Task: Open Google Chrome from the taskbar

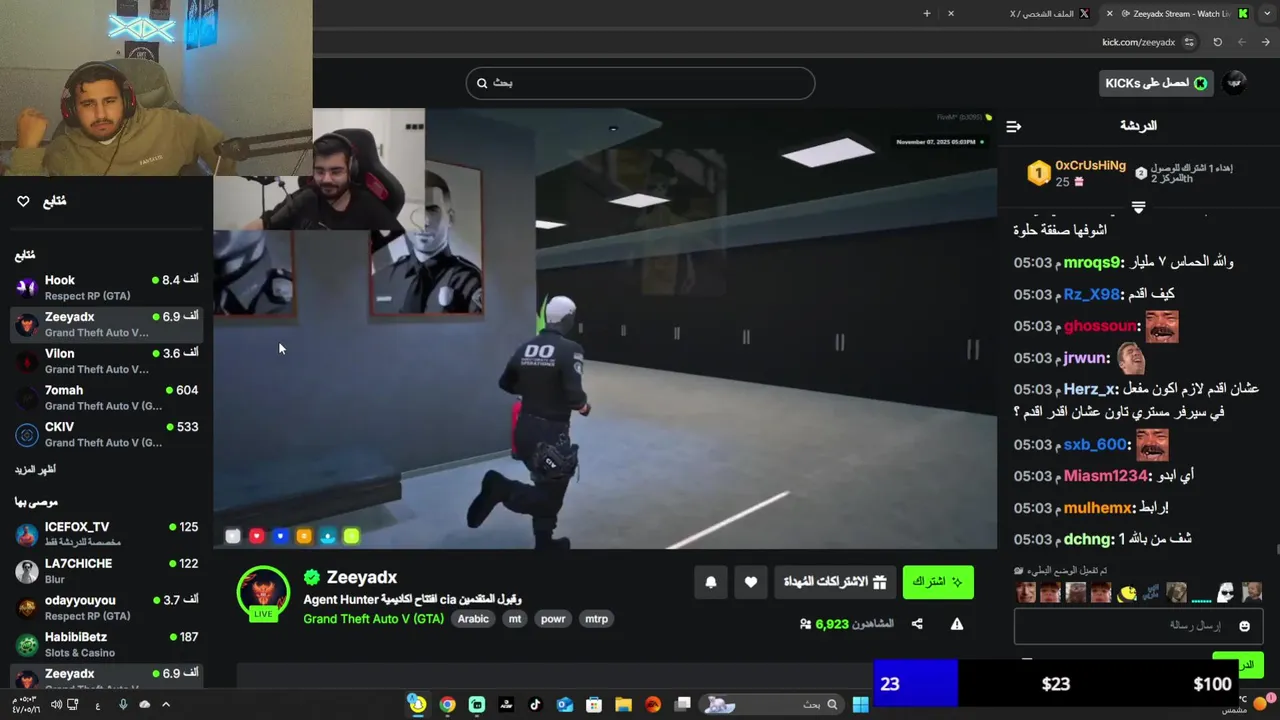Action: point(447,704)
